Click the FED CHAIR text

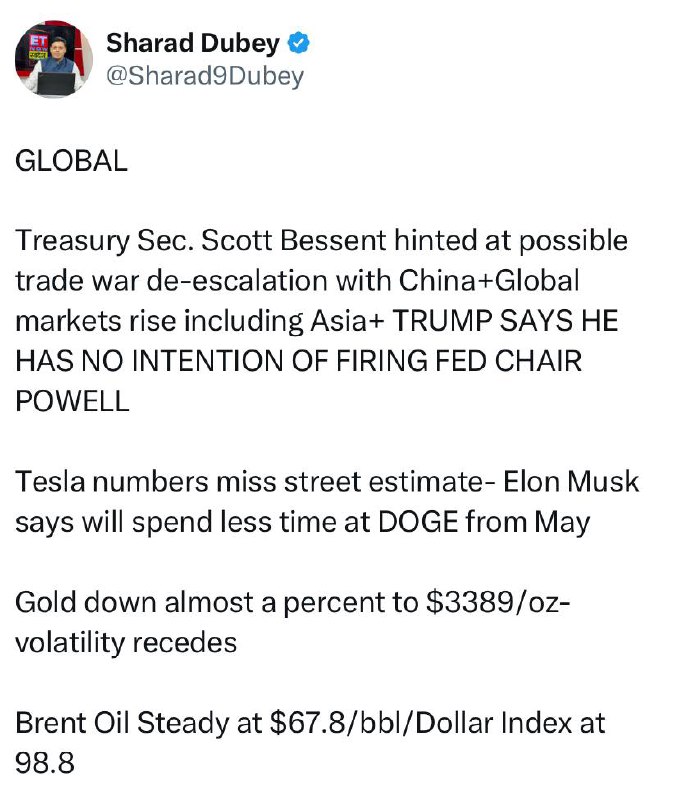[x=508, y=361]
